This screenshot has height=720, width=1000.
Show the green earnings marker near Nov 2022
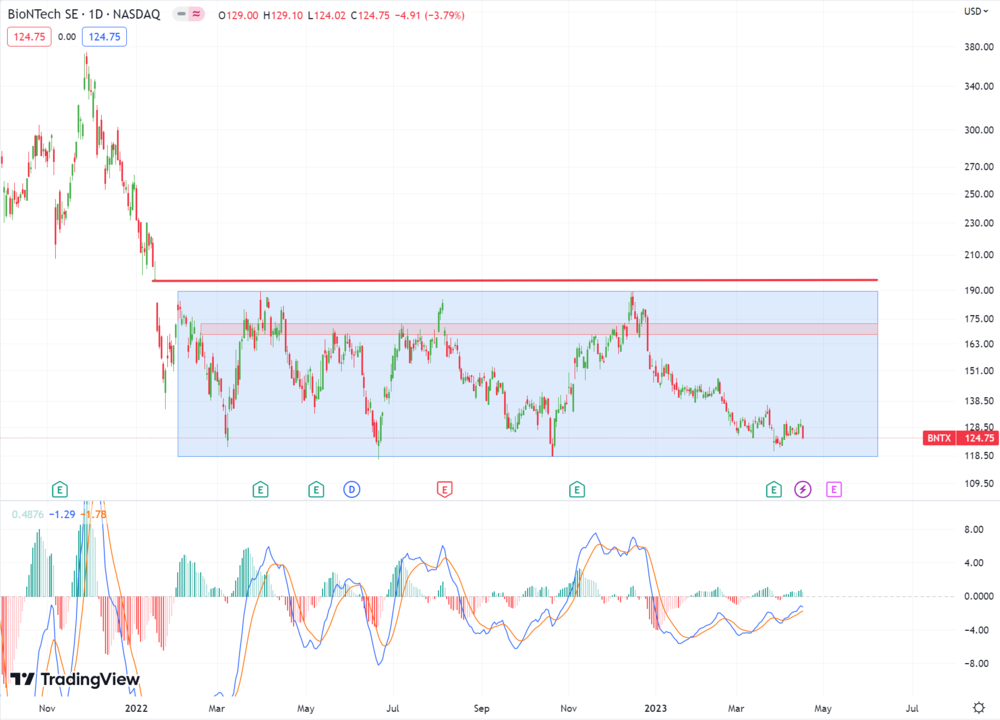[577, 490]
